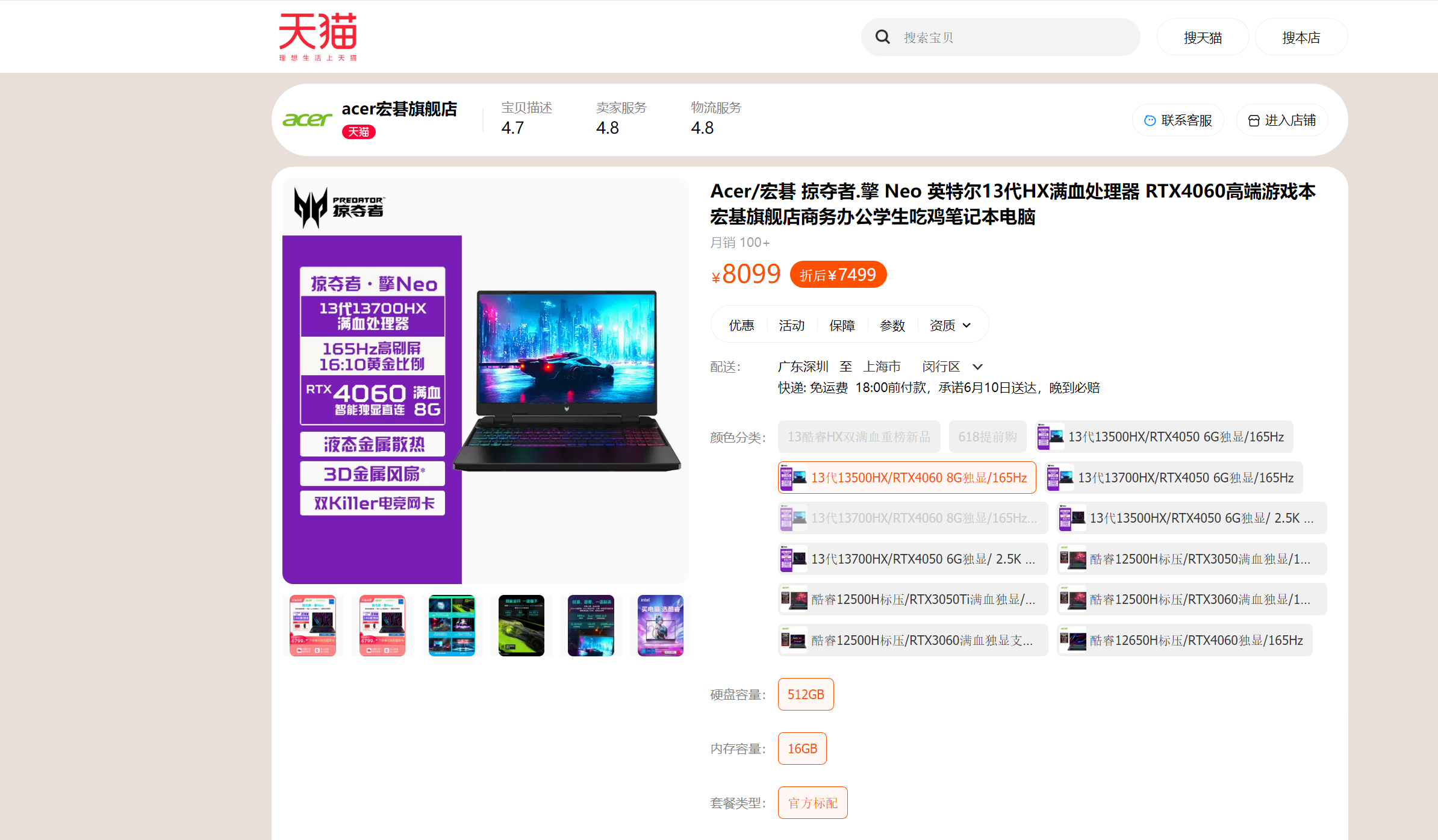The width and height of the screenshot is (1438, 840).
Task: Open the 资质 tab
Action: (x=942, y=325)
